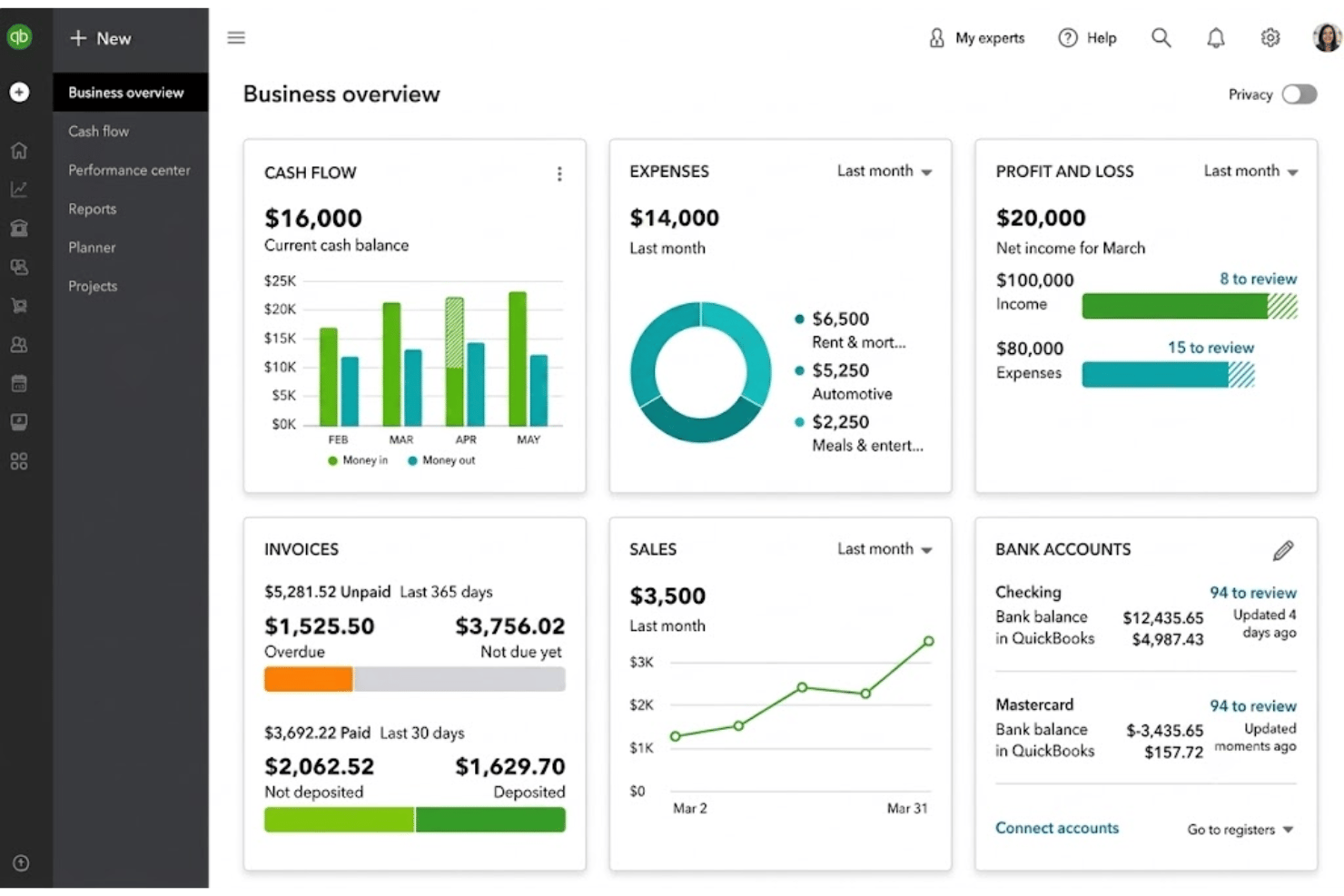Open the 8 to review income link
The height and width of the screenshot is (896, 1344).
pos(1258,279)
